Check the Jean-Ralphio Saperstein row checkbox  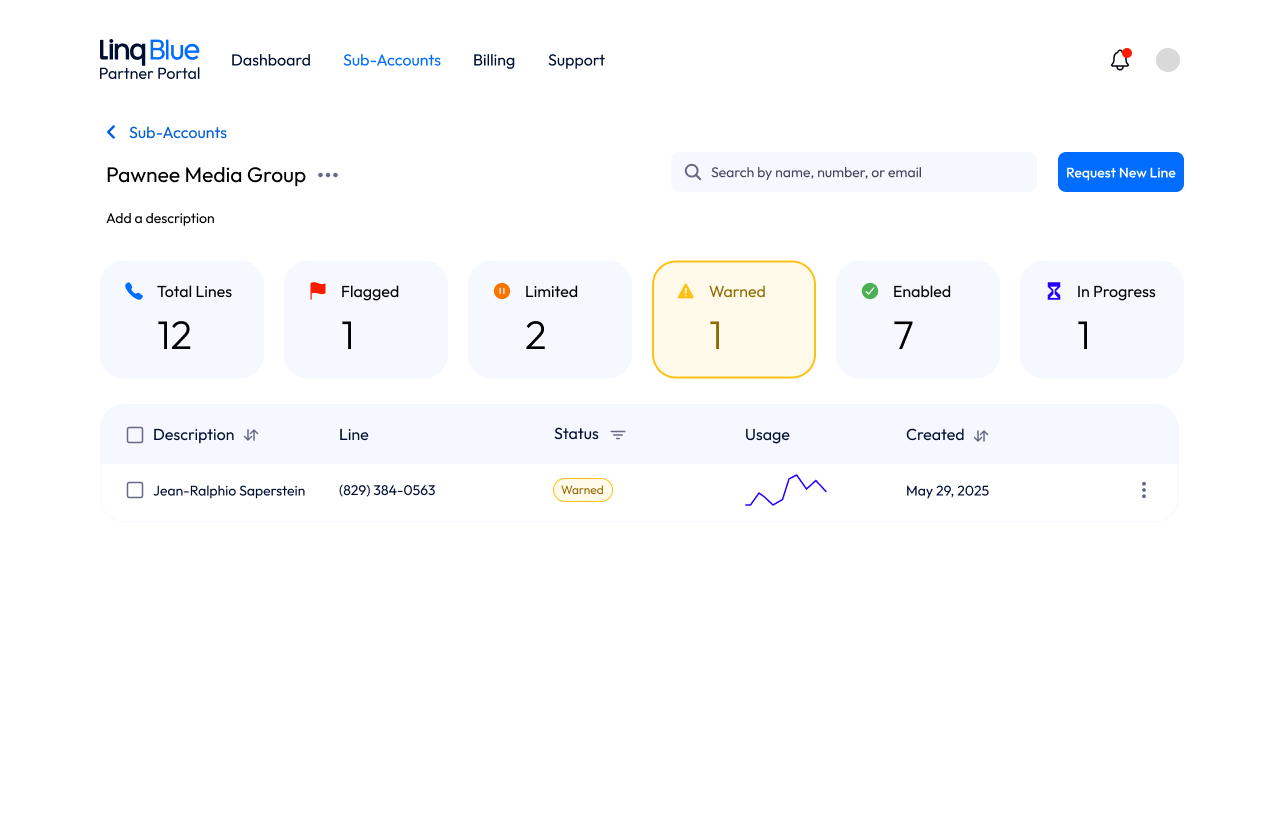click(x=135, y=490)
